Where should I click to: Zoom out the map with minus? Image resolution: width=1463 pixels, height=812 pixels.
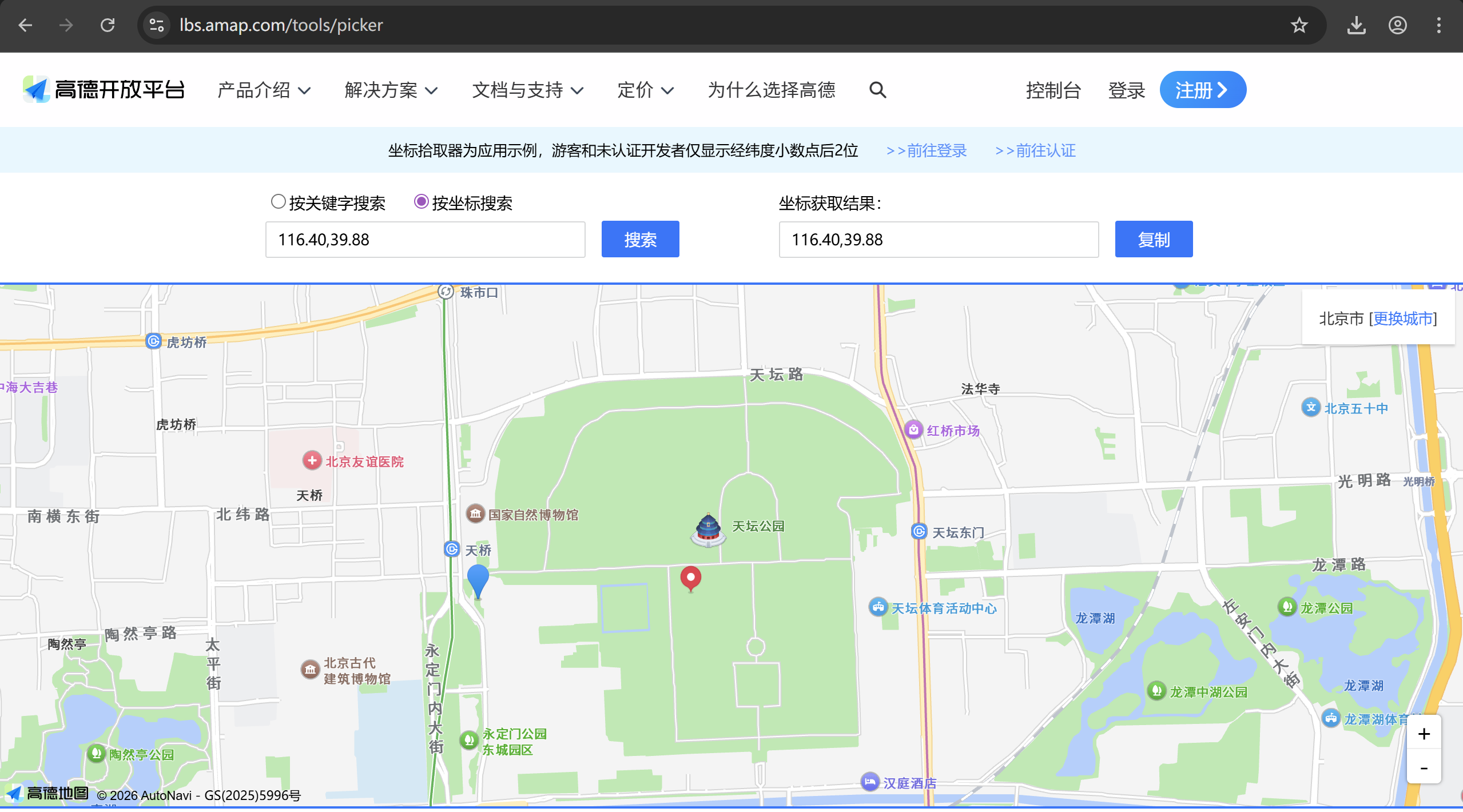pos(1424,767)
